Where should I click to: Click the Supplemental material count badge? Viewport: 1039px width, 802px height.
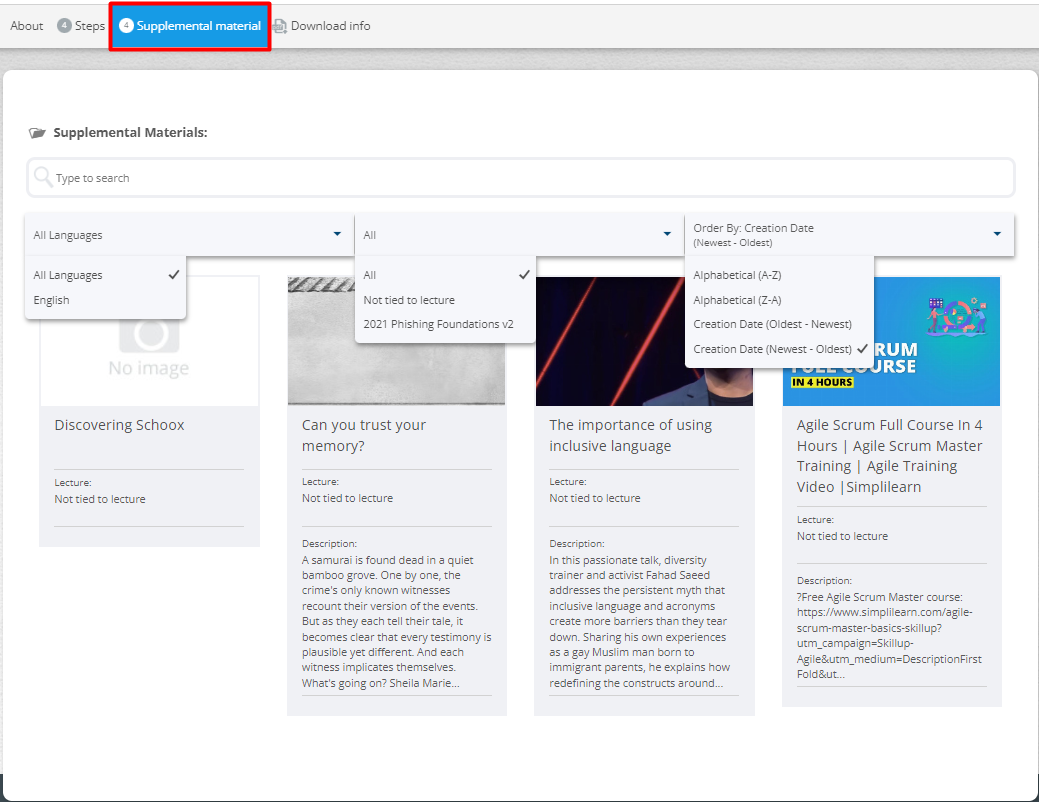pyautogui.click(x=126, y=26)
